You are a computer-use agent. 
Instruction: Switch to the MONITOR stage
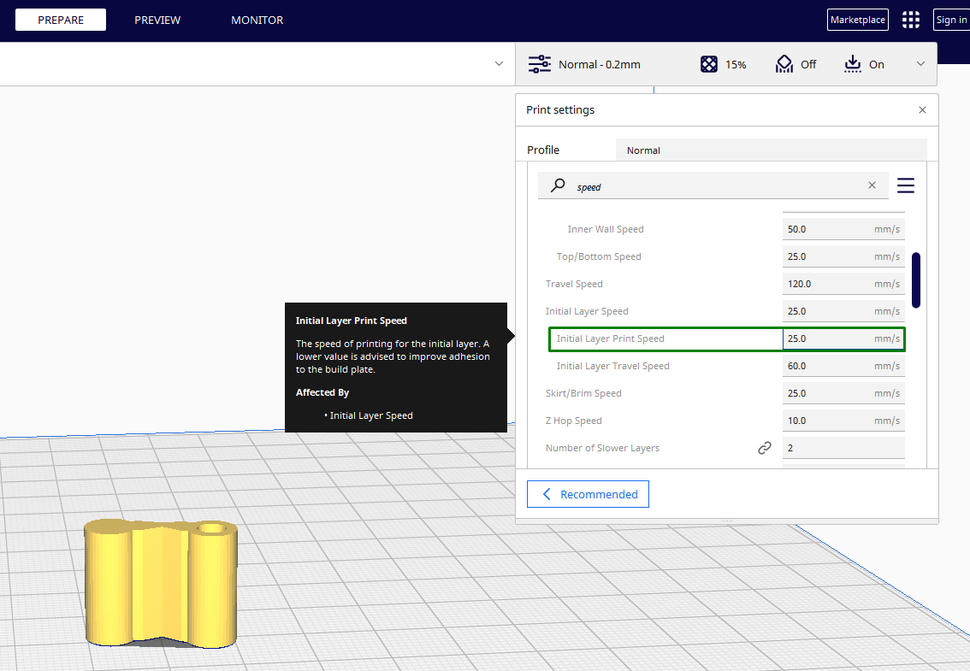pos(257,20)
